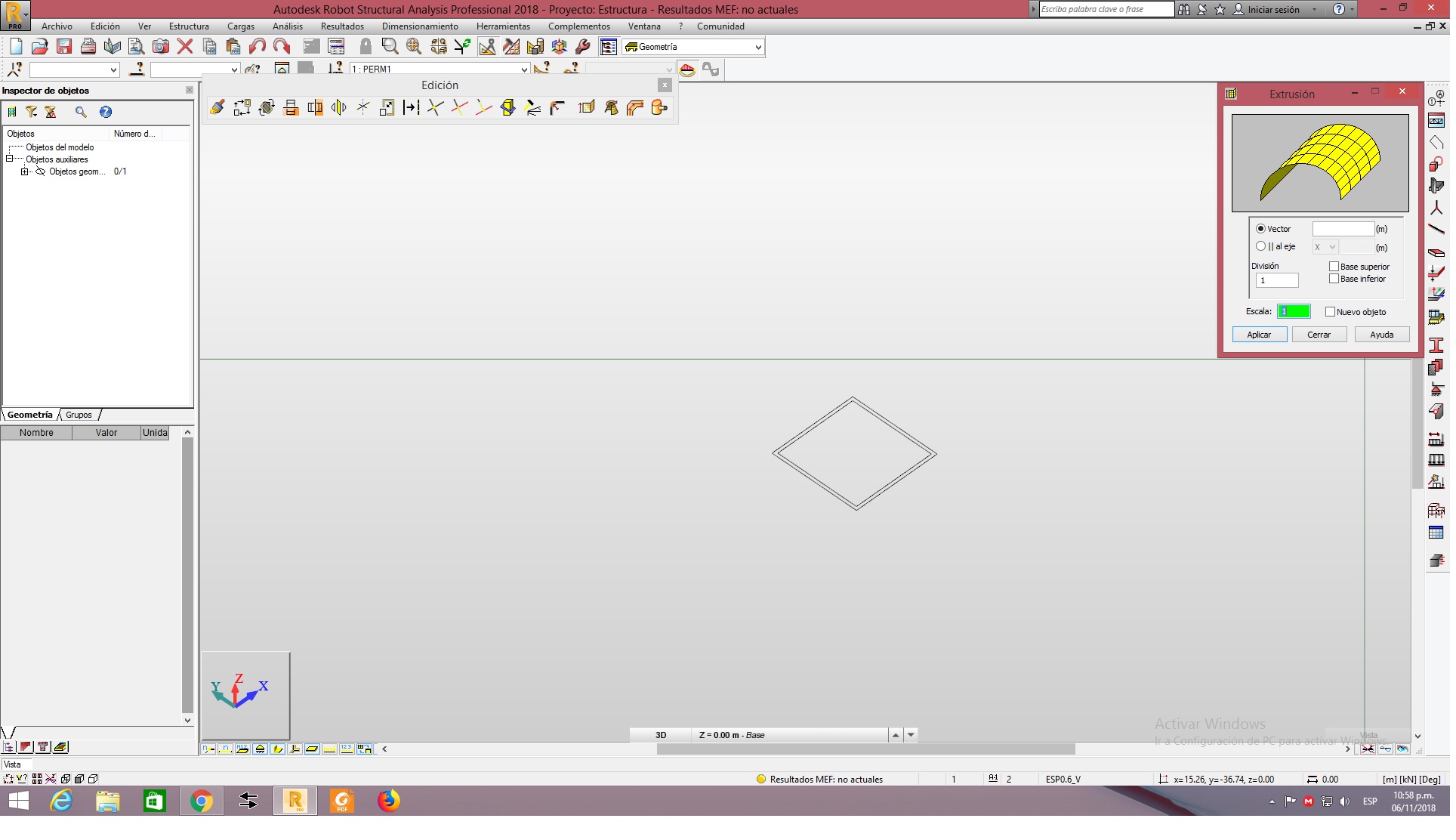Switch to the Grupos tab
This screenshot has height=840, width=1456.
(x=78, y=415)
